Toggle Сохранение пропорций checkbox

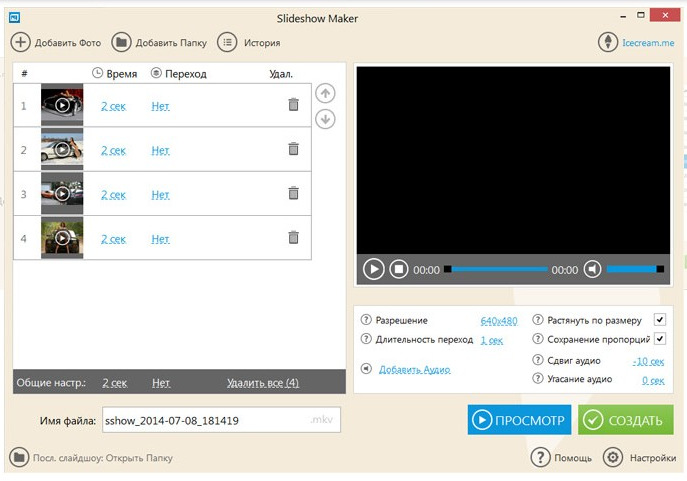tap(660, 339)
